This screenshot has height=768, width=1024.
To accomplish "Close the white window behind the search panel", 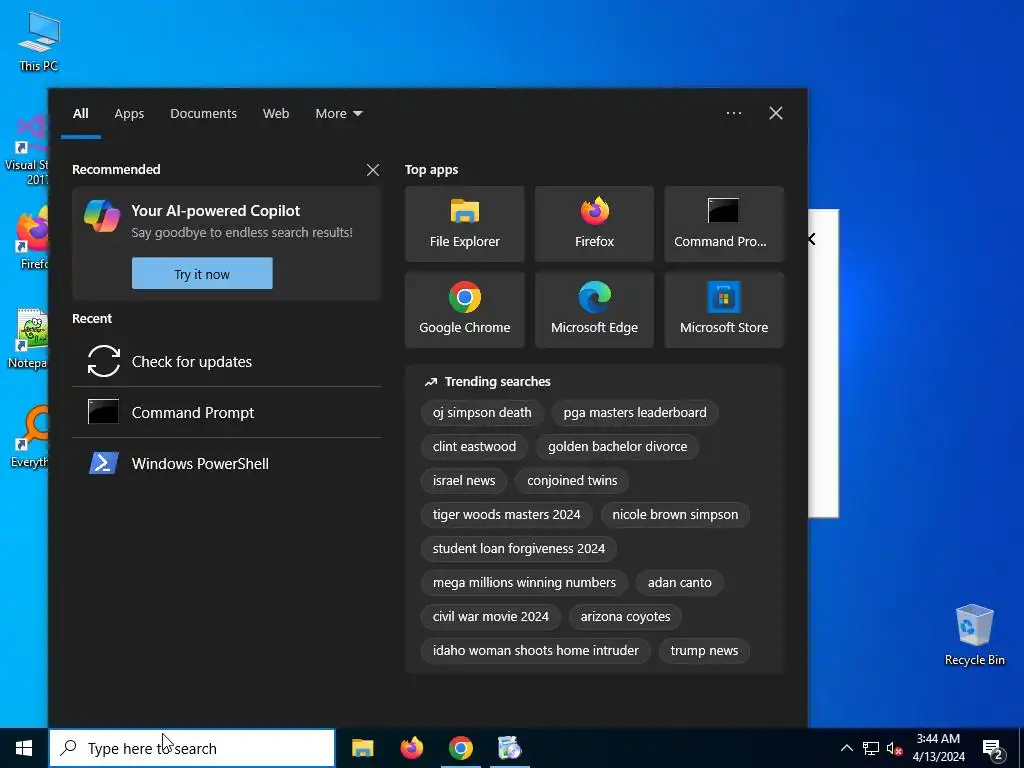I will [x=812, y=239].
